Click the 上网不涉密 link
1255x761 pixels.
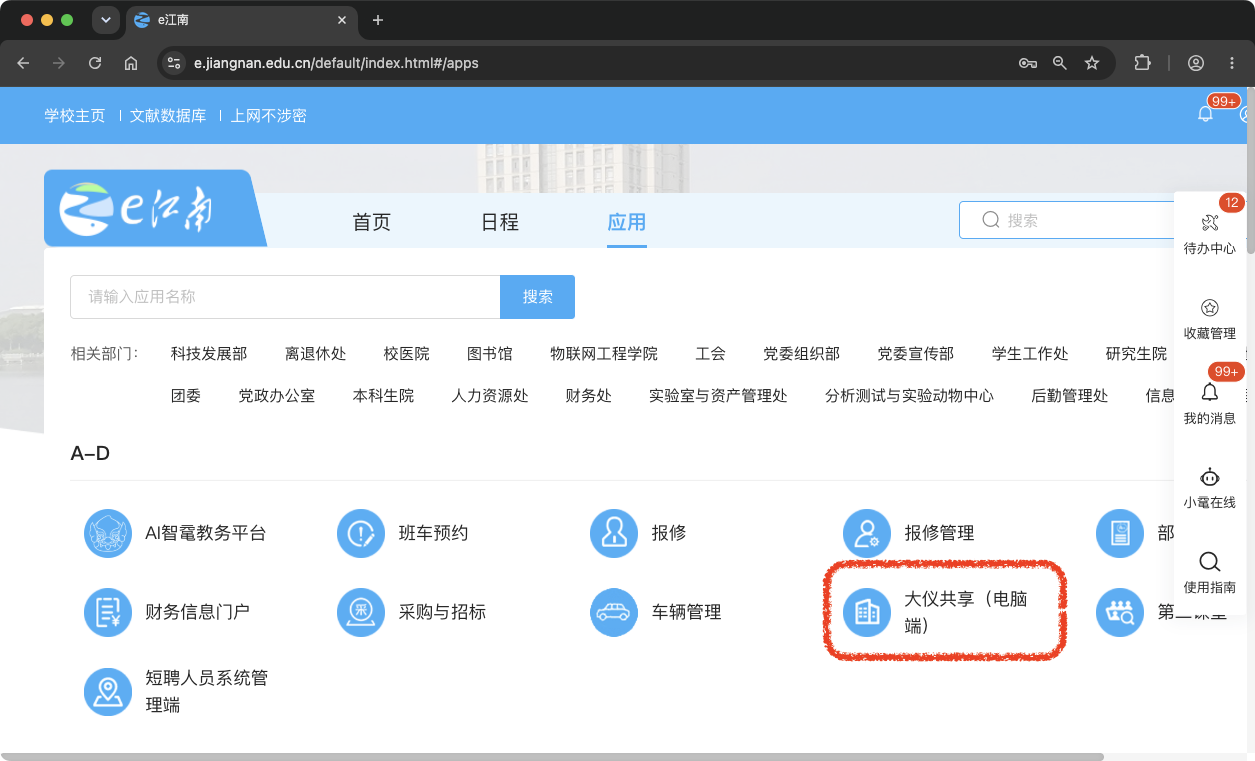click(x=269, y=116)
